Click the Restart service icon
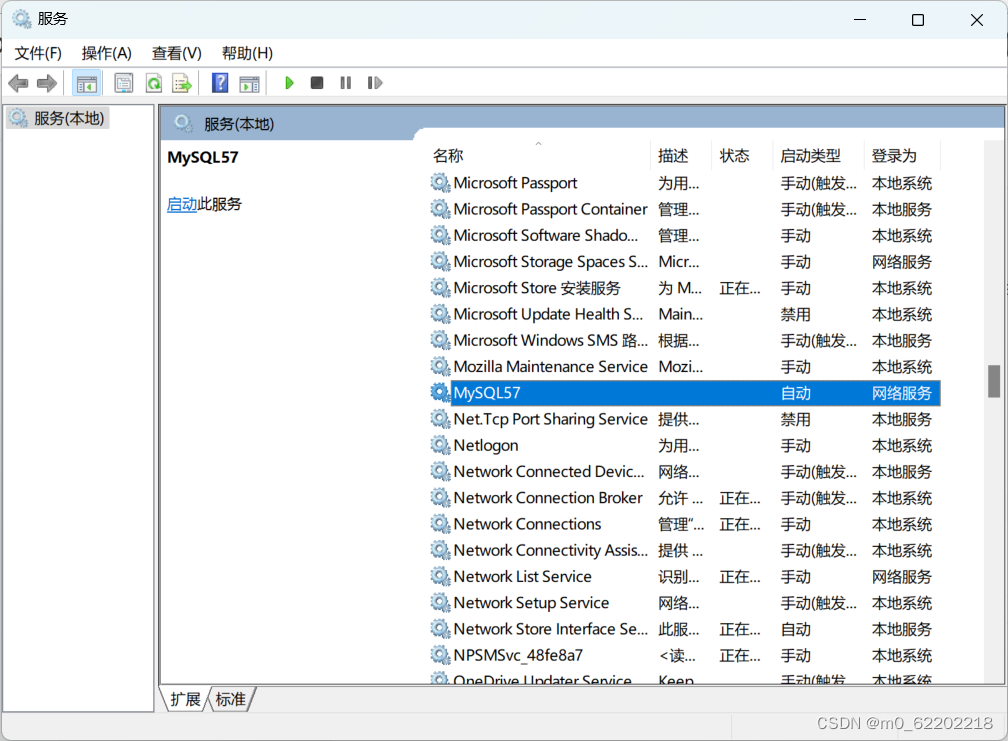Viewport: 1008px width, 741px height. click(x=375, y=83)
